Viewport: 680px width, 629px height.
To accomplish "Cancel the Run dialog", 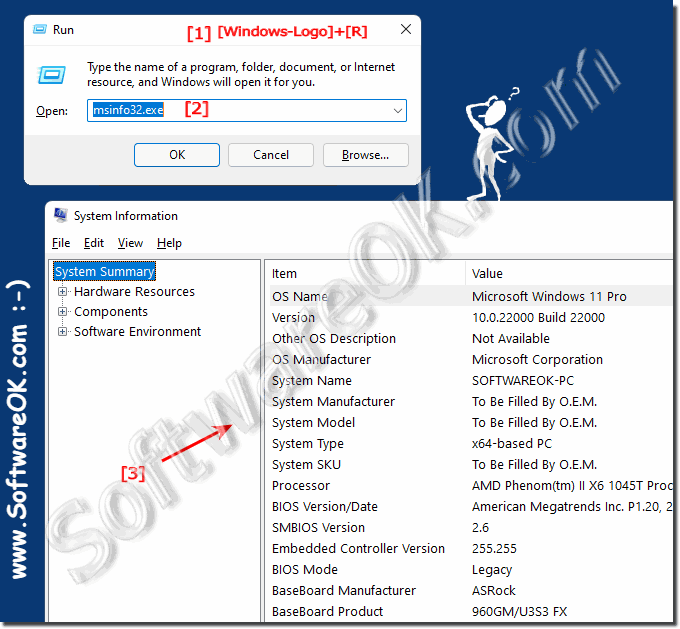I will (271, 155).
